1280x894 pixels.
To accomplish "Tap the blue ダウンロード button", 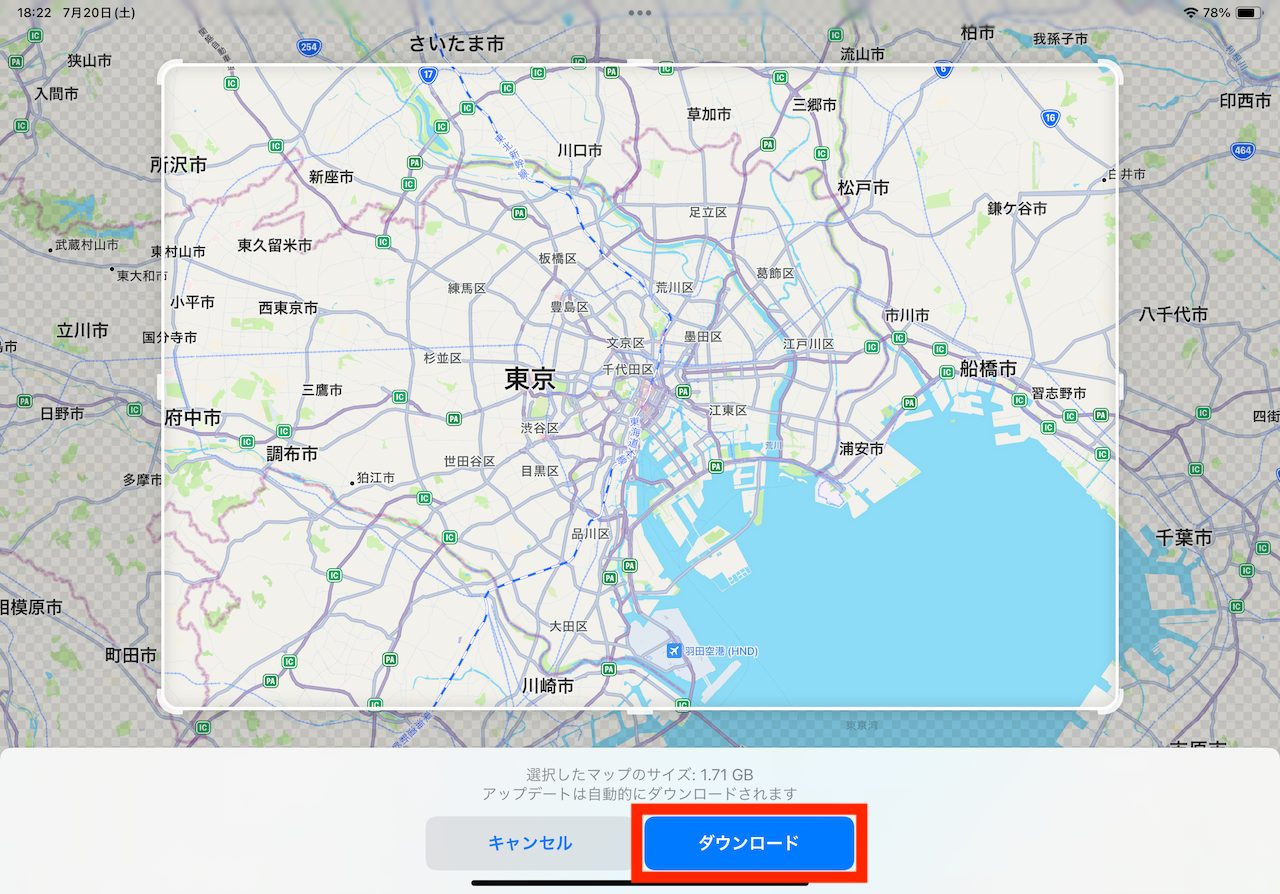I will click(x=749, y=843).
